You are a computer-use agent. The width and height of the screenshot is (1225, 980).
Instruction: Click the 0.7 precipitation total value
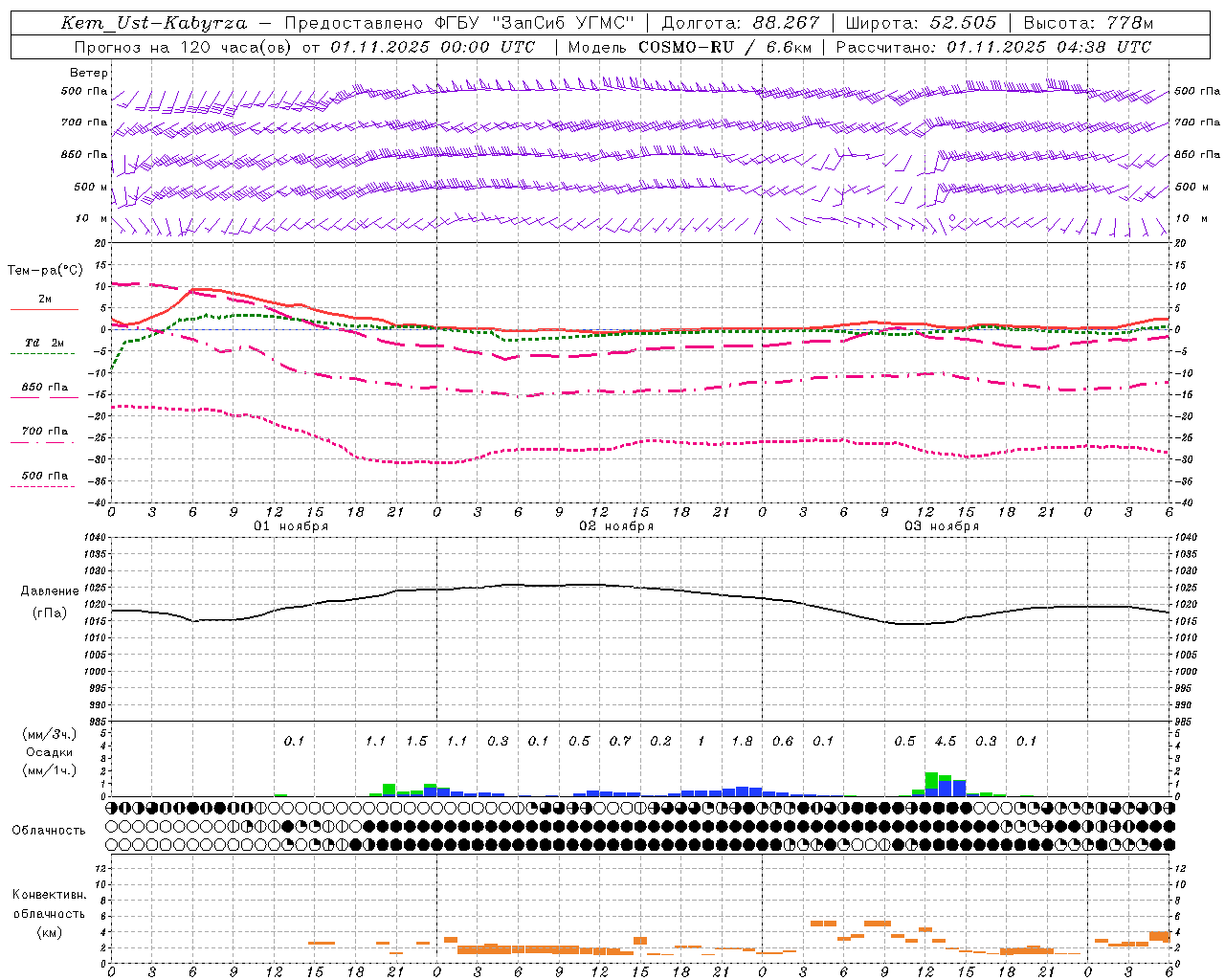[620, 742]
